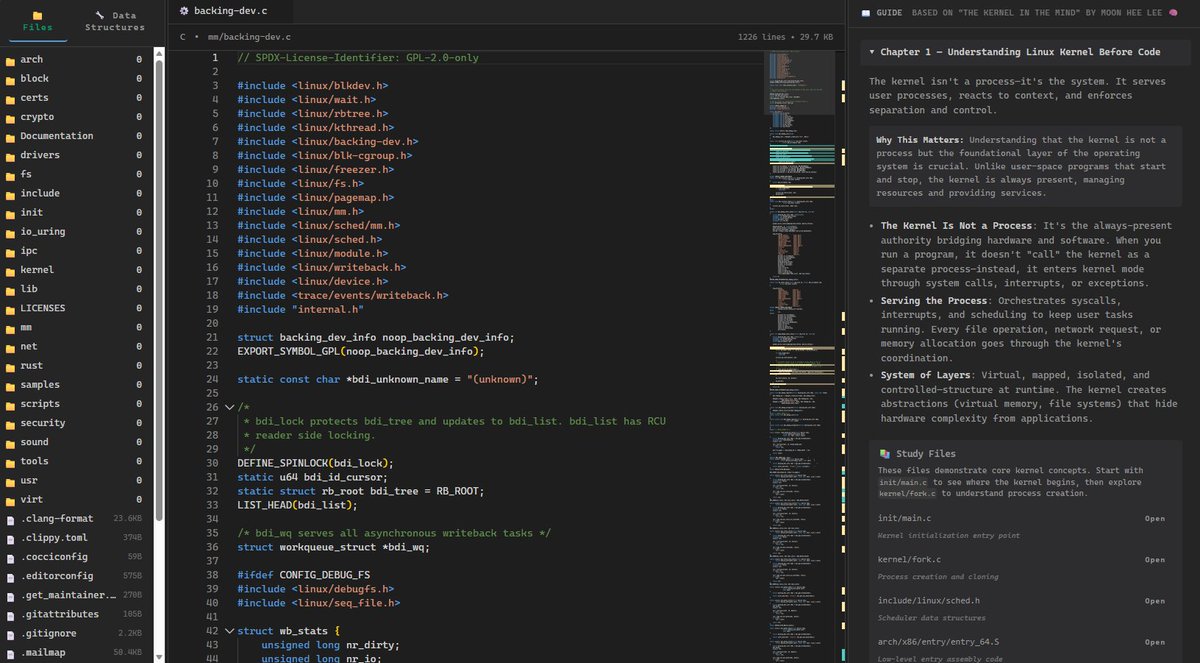The width and height of the screenshot is (1200, 663).
Task: Click the 'System of Layers' bullet
Action: [x=1031, y=397]
